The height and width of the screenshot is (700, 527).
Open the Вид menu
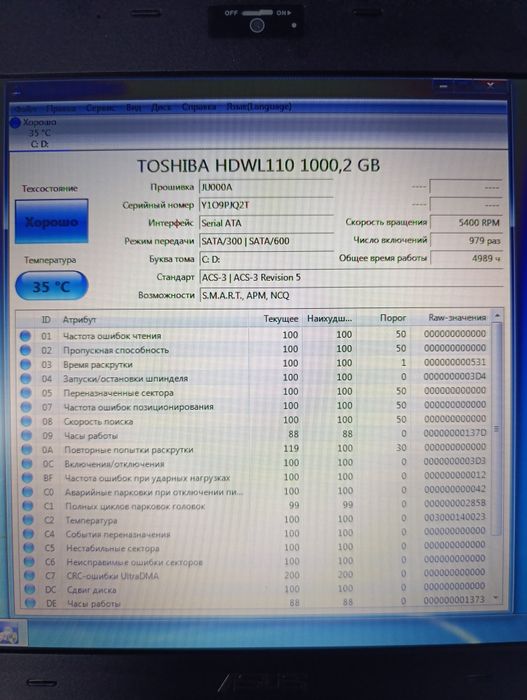pyautogui.click(x=133, y=108)
